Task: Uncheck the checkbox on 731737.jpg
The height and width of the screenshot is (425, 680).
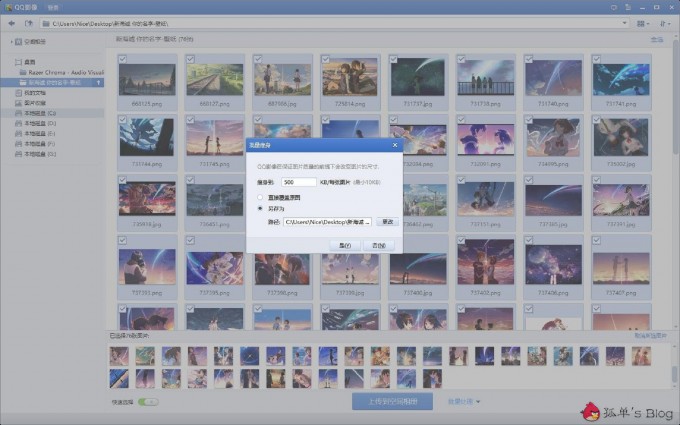Action: tap(393, 59)
